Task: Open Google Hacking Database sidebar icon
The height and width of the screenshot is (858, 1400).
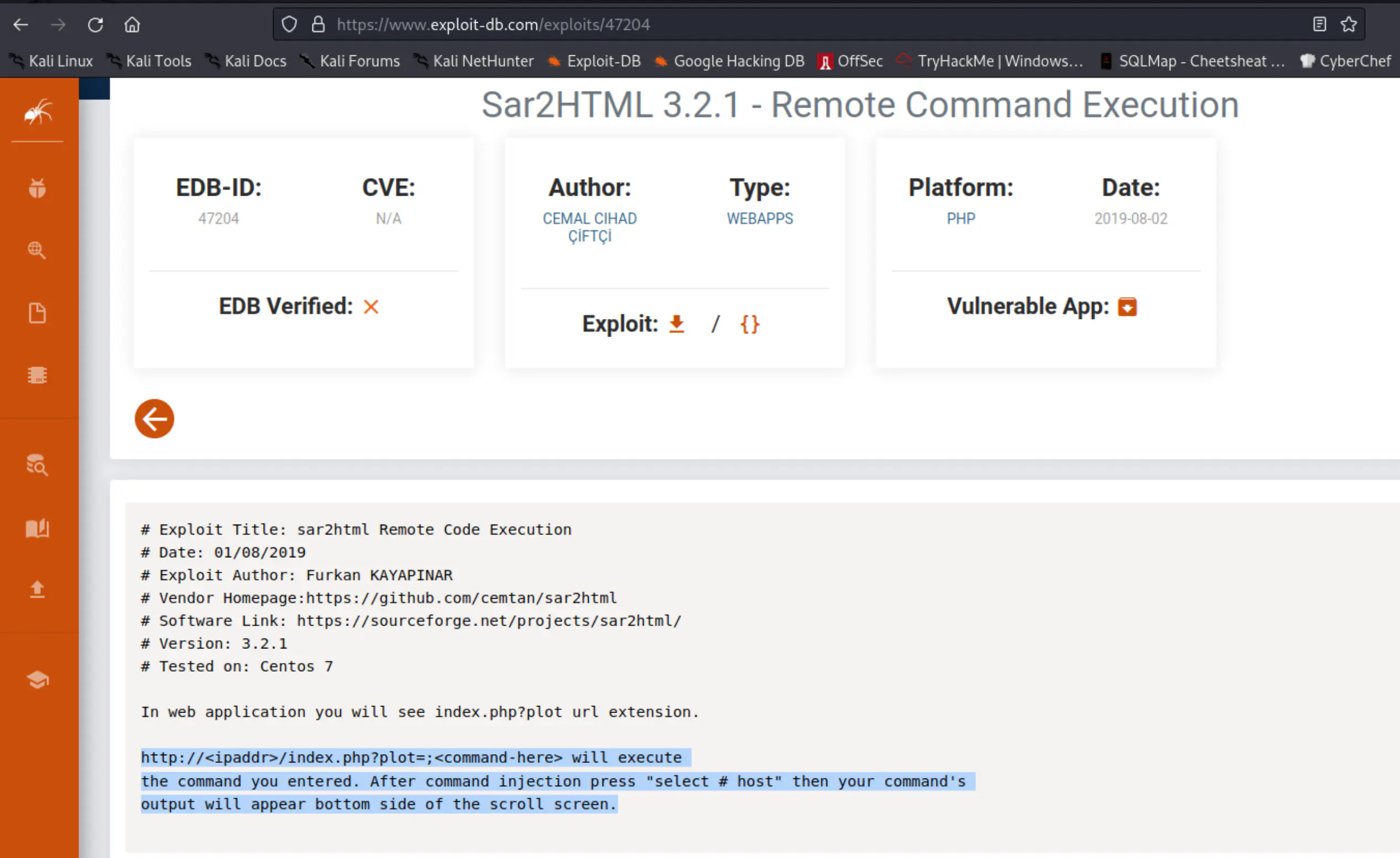Action: point(38,250)
